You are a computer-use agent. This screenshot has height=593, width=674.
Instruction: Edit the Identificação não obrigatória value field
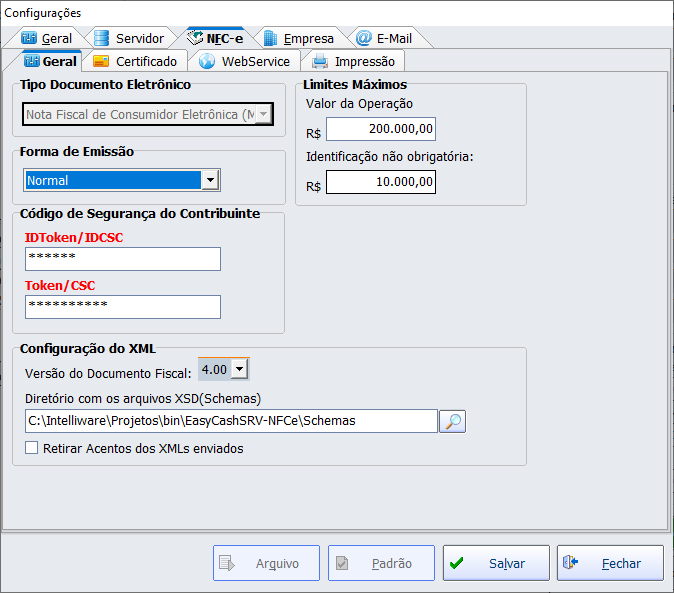click(380, 182)
